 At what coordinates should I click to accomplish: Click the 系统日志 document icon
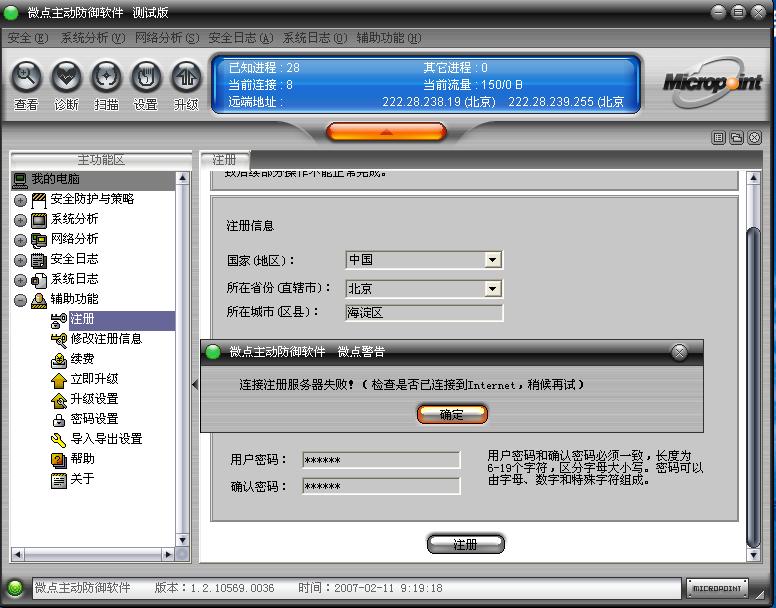point(39,281)
